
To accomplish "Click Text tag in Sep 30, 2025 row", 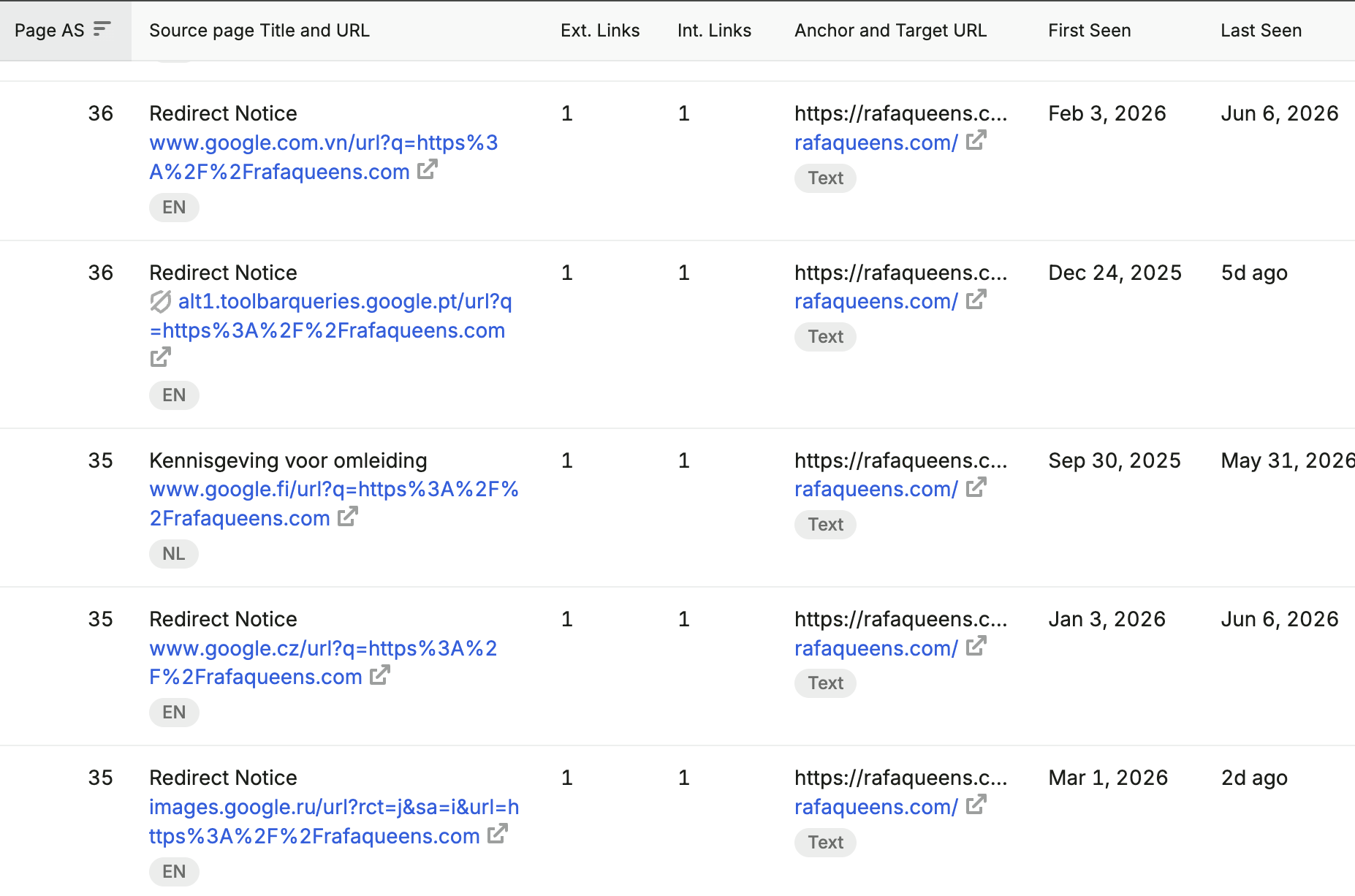I will 825,525.
